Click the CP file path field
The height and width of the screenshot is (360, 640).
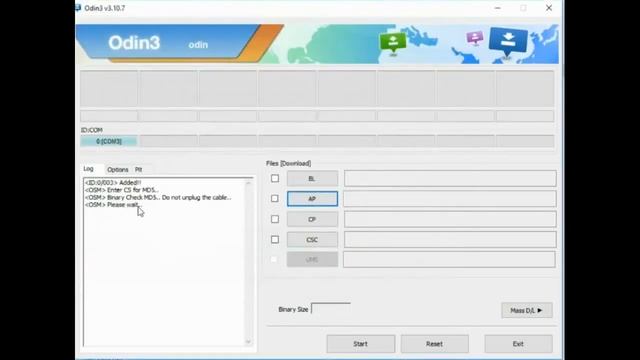450,219
